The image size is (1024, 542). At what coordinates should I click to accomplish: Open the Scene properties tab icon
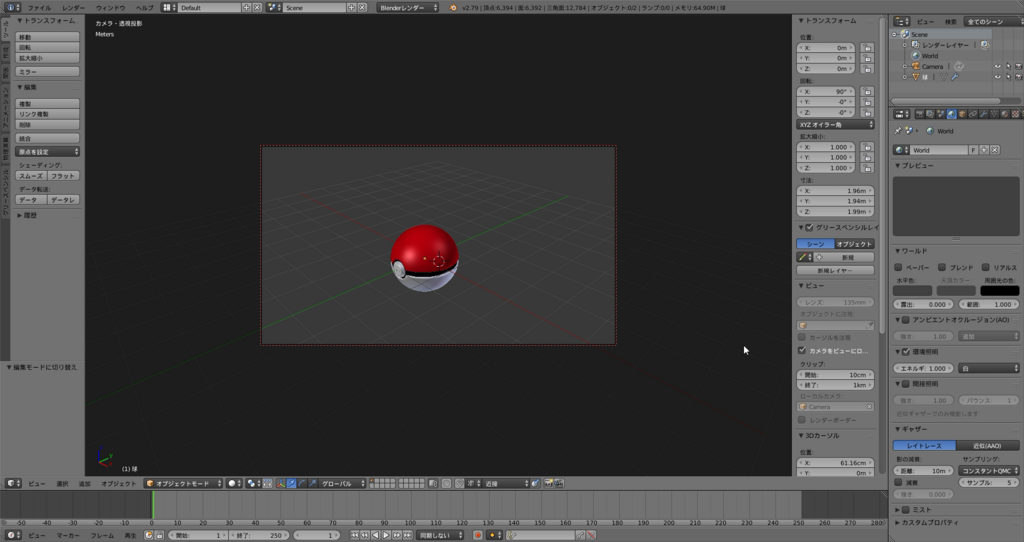[940, 114]
